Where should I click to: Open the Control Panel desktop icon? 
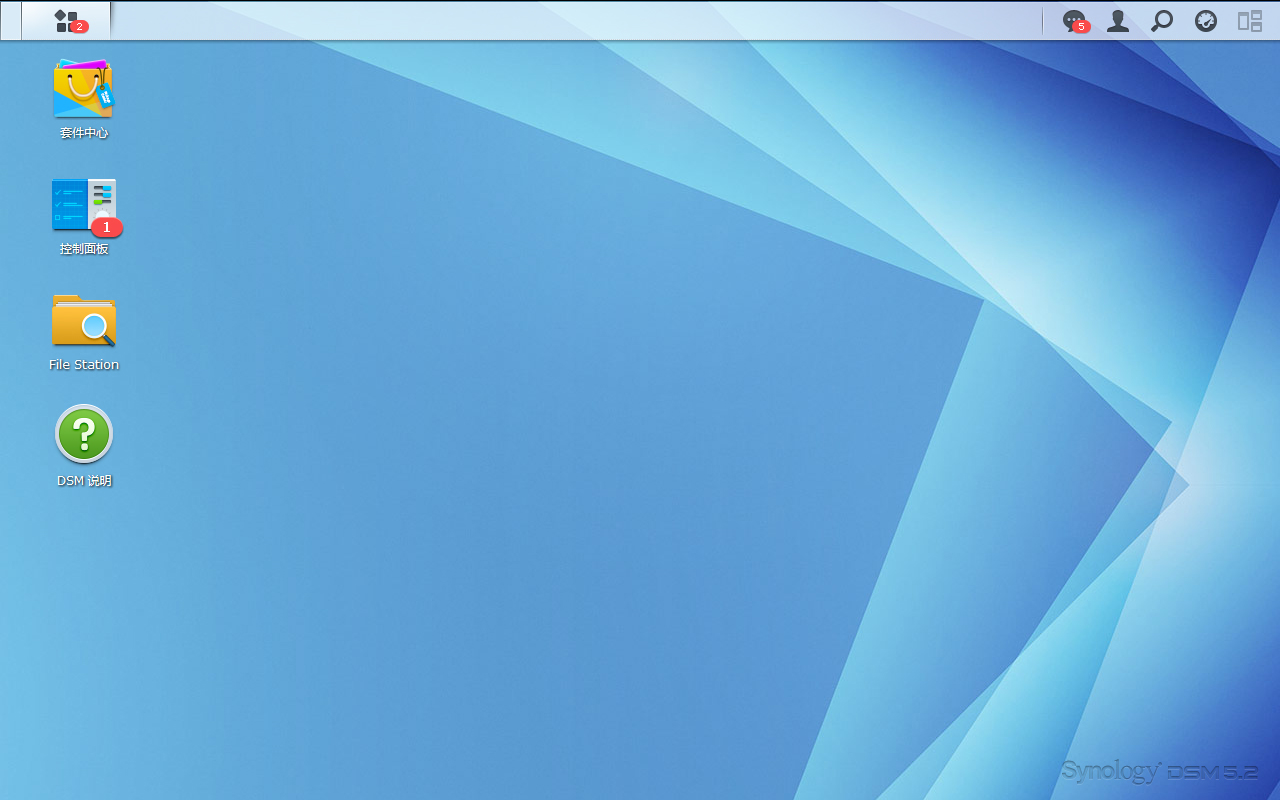83,205
